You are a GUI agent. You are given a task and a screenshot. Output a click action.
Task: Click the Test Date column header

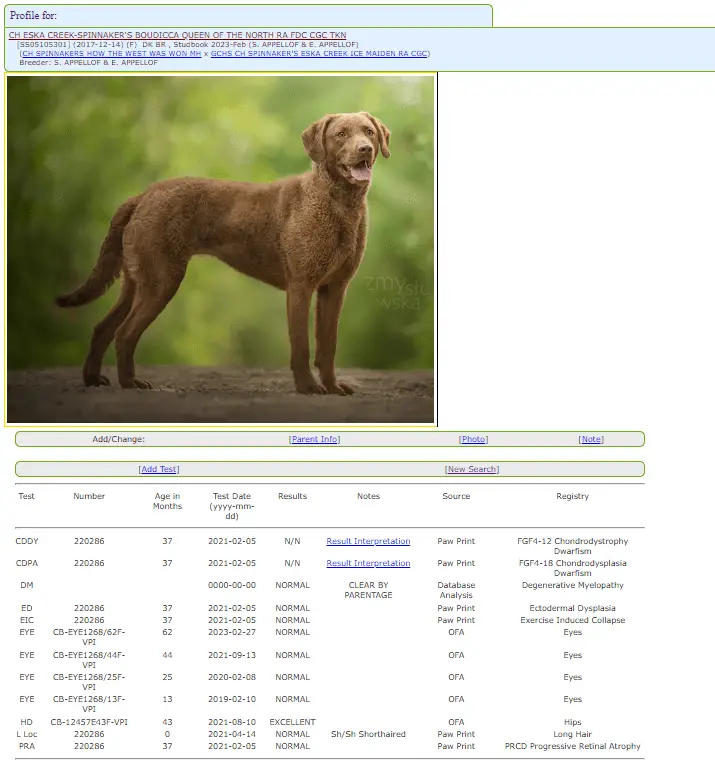click(232, 505)
